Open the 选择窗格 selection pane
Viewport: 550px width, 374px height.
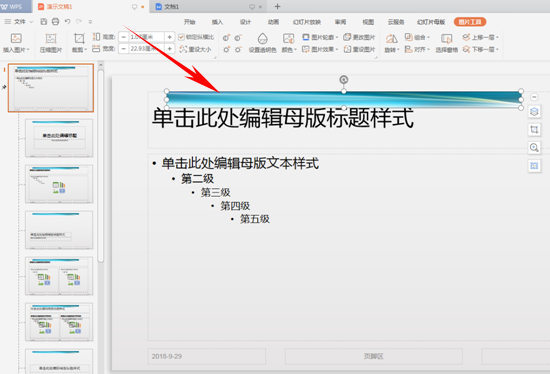coord(447,43)
